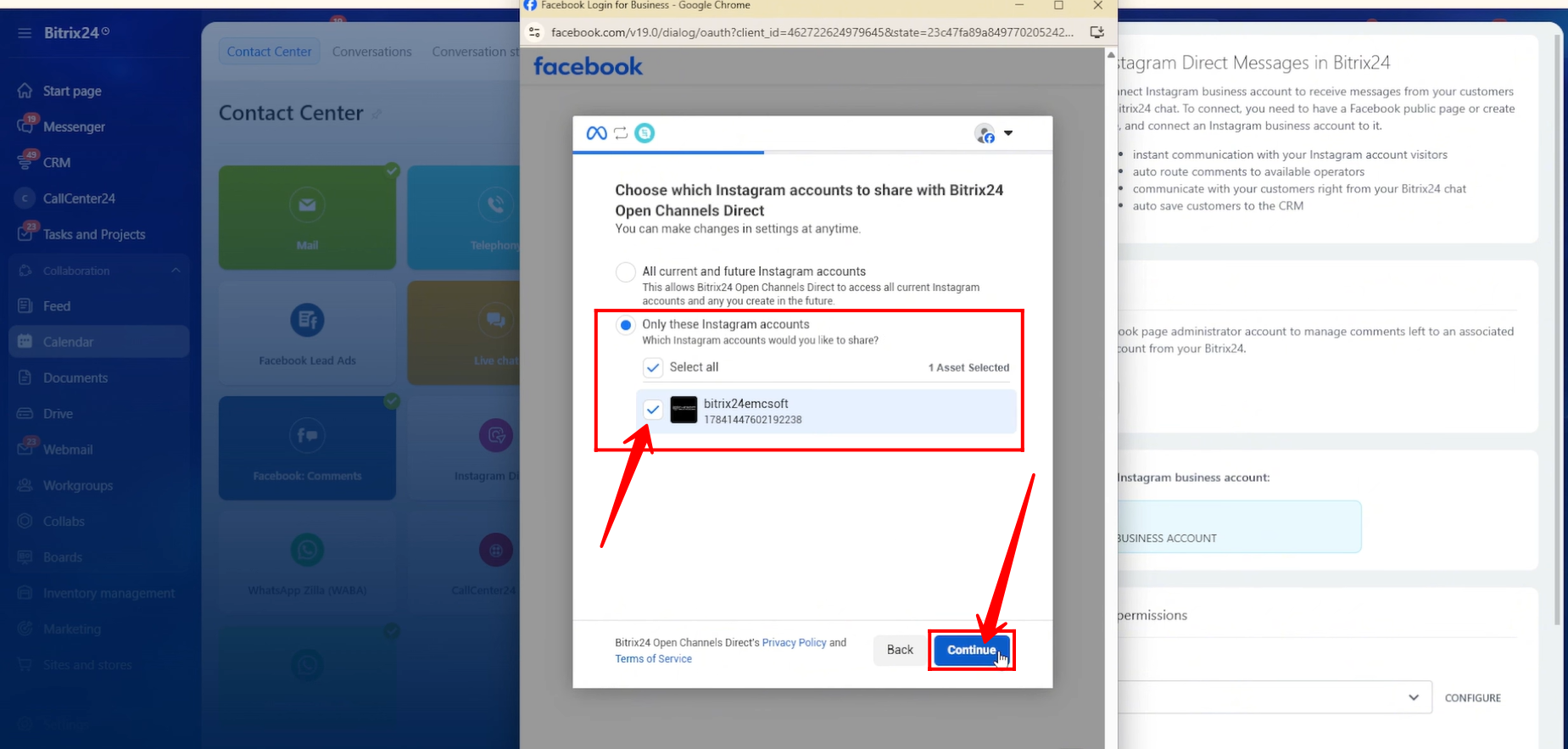Open the profile account dropdown arrow

click(x=1008, y=133)
